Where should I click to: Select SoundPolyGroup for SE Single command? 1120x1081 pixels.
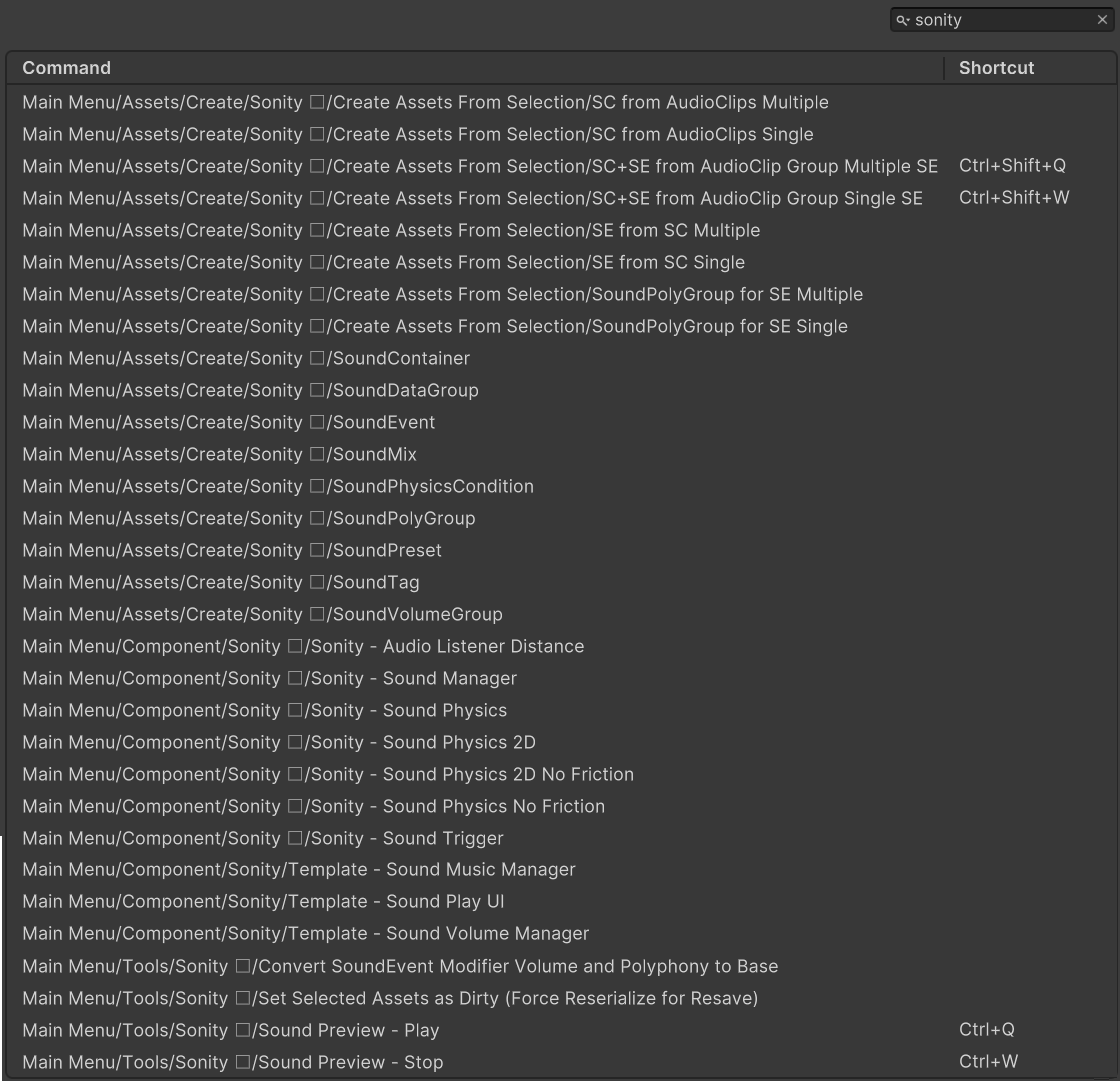560,327
